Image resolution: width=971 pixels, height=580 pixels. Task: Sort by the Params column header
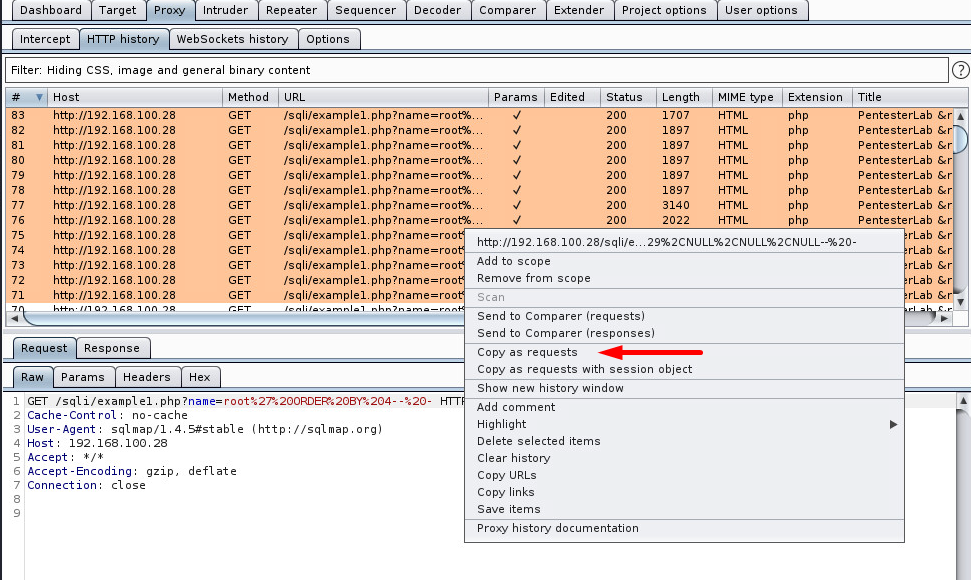(x=516, y=97)
